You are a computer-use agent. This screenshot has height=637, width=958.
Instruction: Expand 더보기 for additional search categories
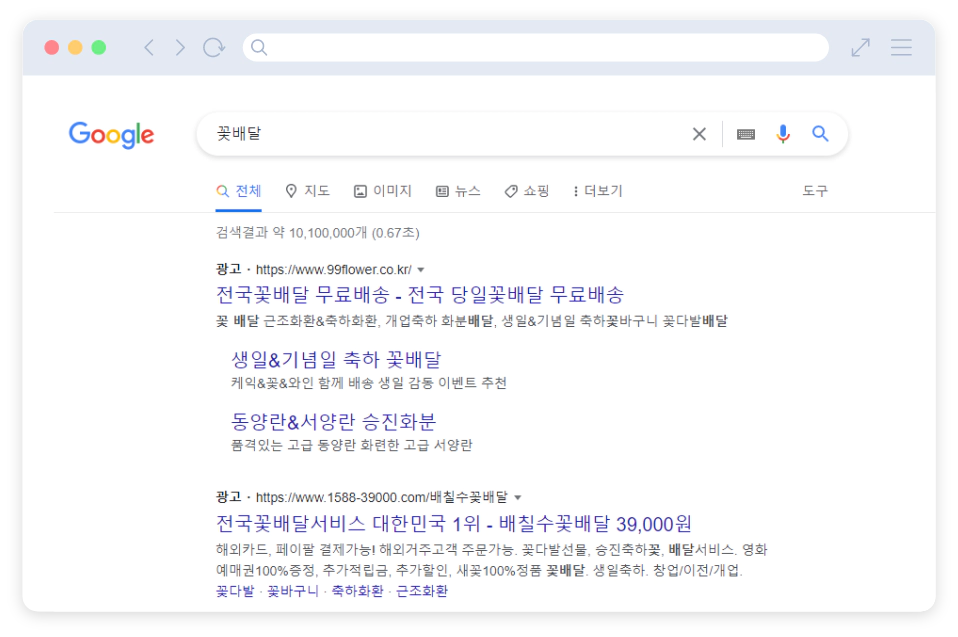click(598, 190)
